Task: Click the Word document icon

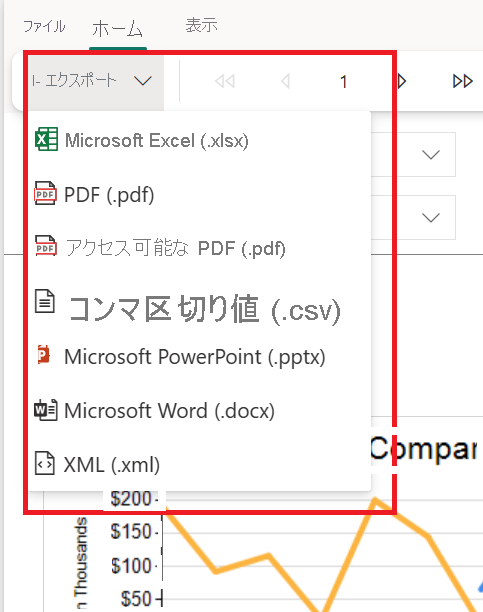Action: pyautogui.click(x=46, y=410)
